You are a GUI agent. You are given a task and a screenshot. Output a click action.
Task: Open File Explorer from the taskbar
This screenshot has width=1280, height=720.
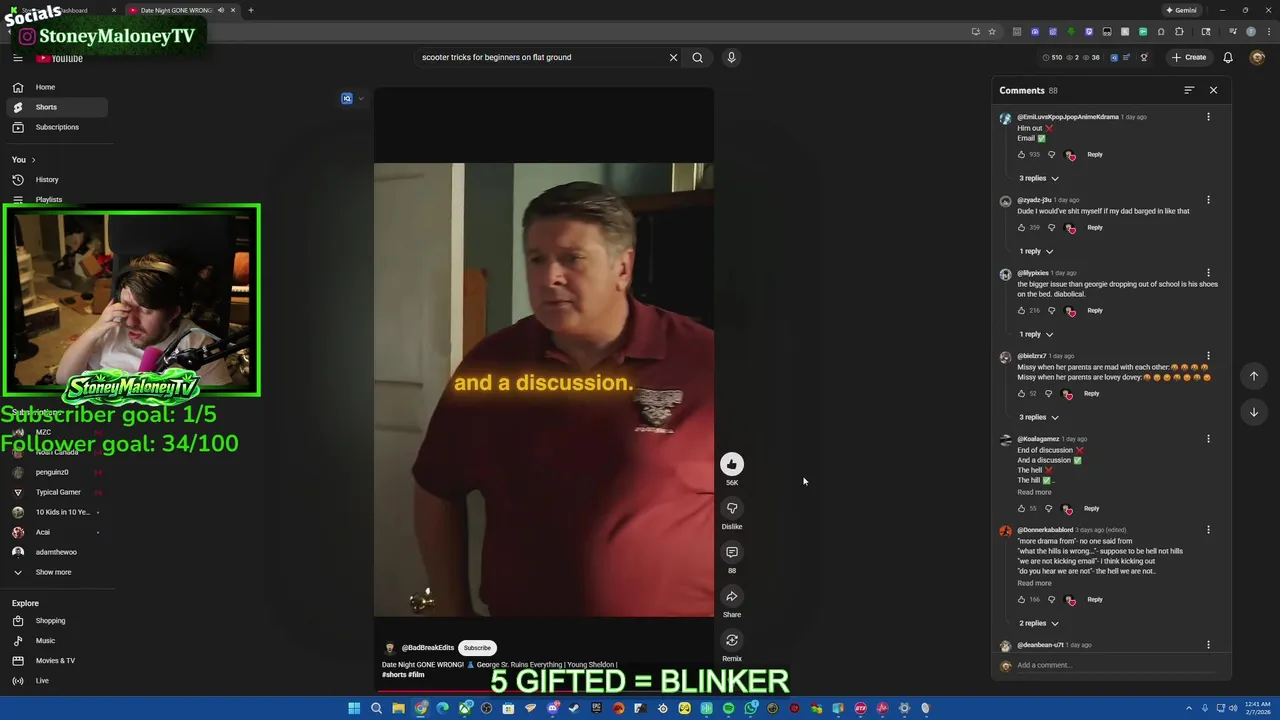click(398, 708)
